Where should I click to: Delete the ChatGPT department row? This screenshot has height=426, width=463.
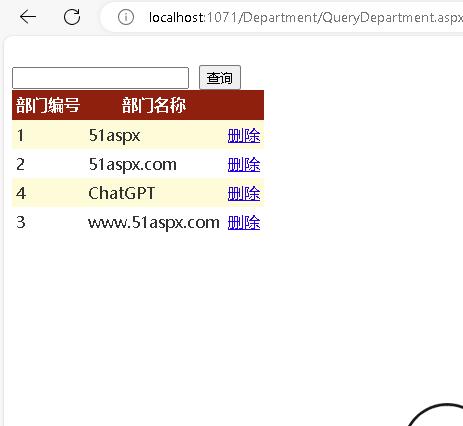pos(244,193)
